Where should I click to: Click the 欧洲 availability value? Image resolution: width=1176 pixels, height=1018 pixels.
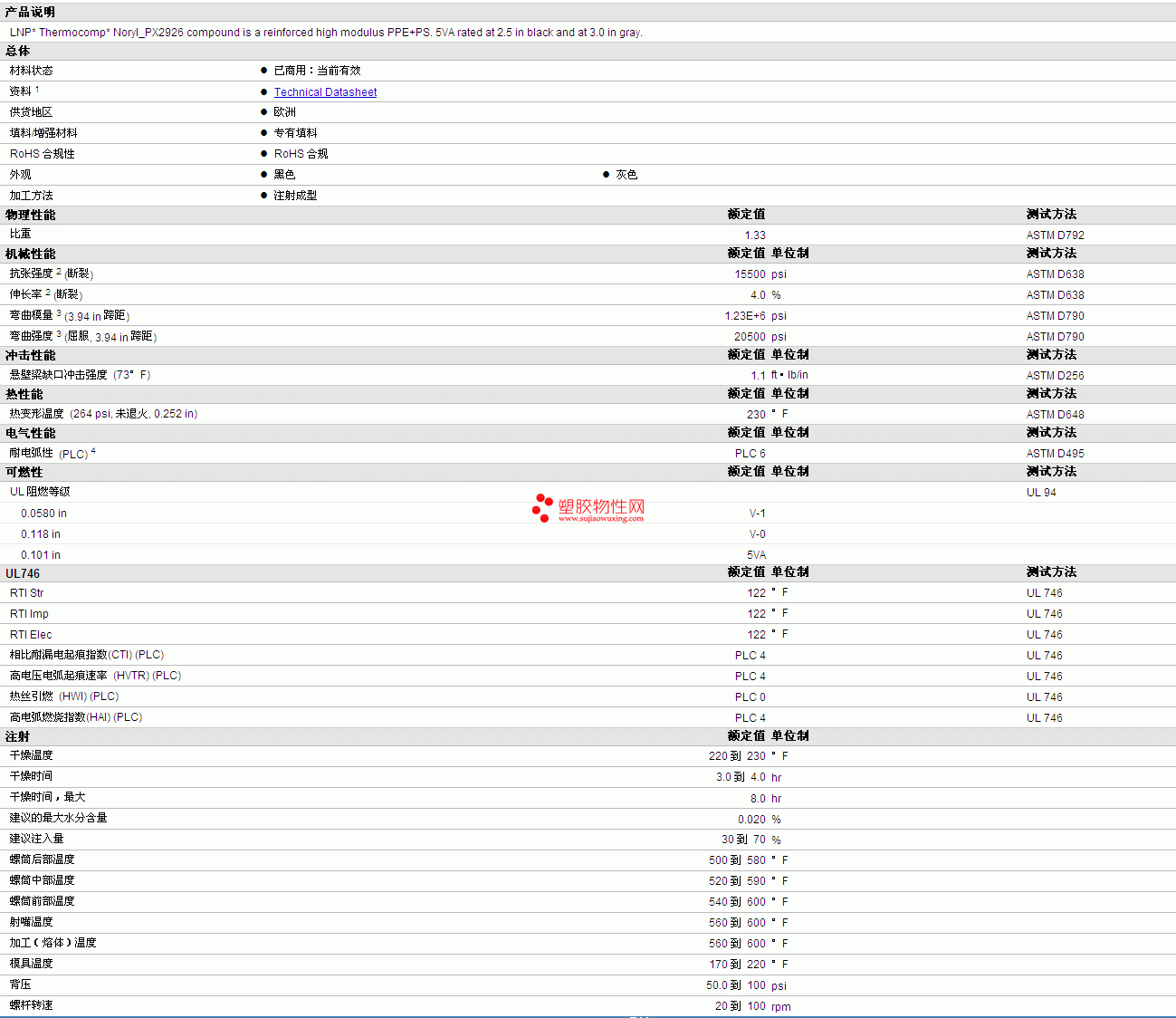coord(284,112)
